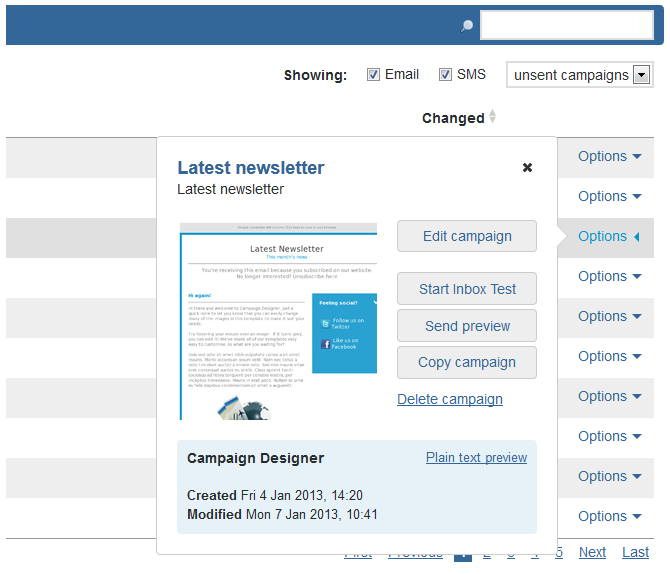Go to the Next page link
Viewport: 670px width, 574px height.
point(592,553)
